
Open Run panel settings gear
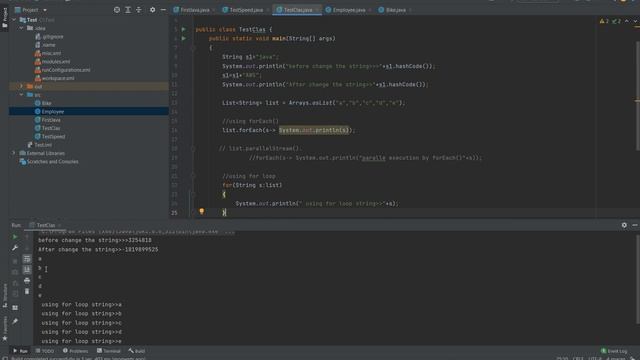pos(624,225)
